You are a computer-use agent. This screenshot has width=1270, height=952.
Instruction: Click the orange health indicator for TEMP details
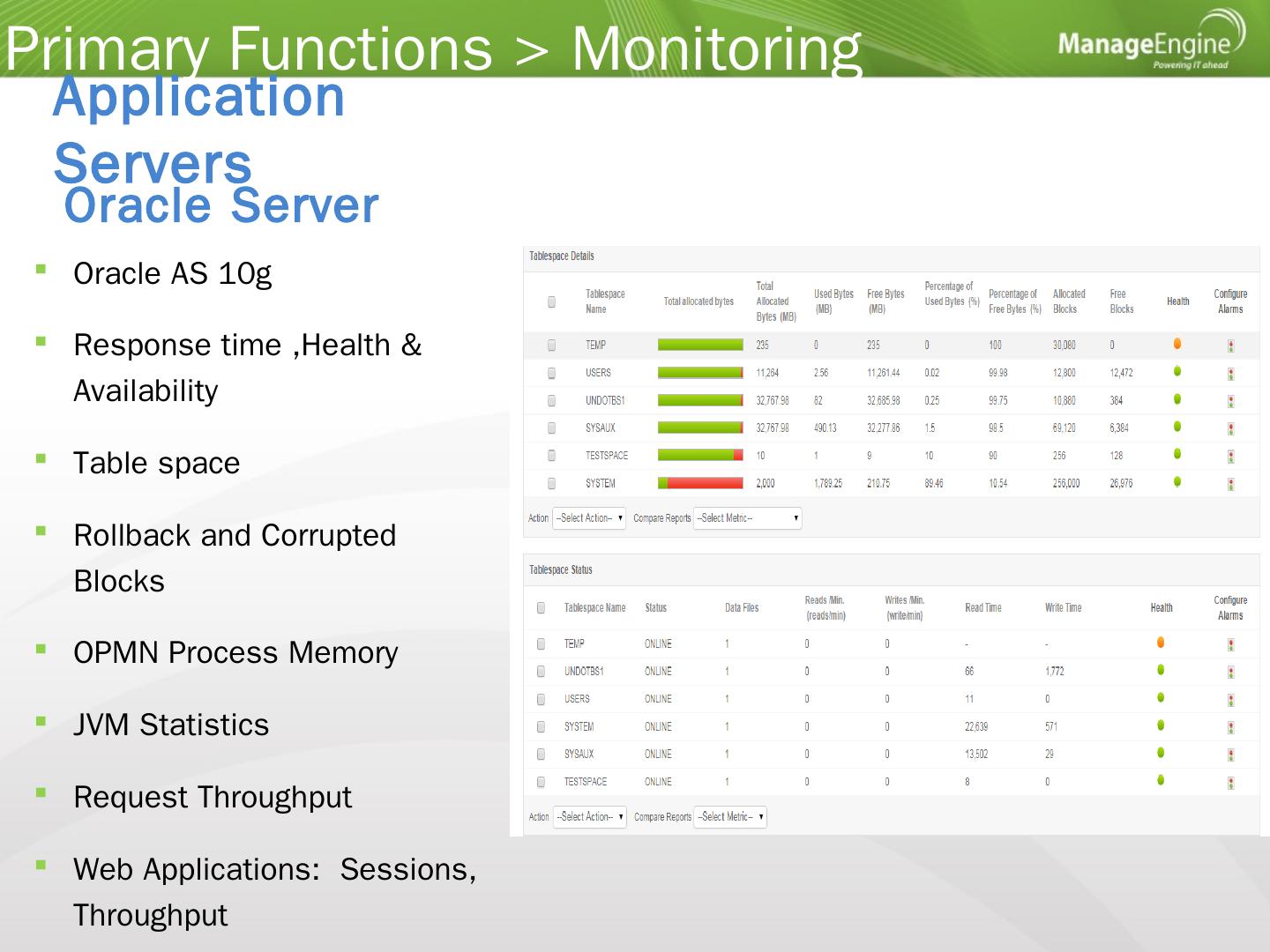pyautogui.click(x=1177, y=344)
